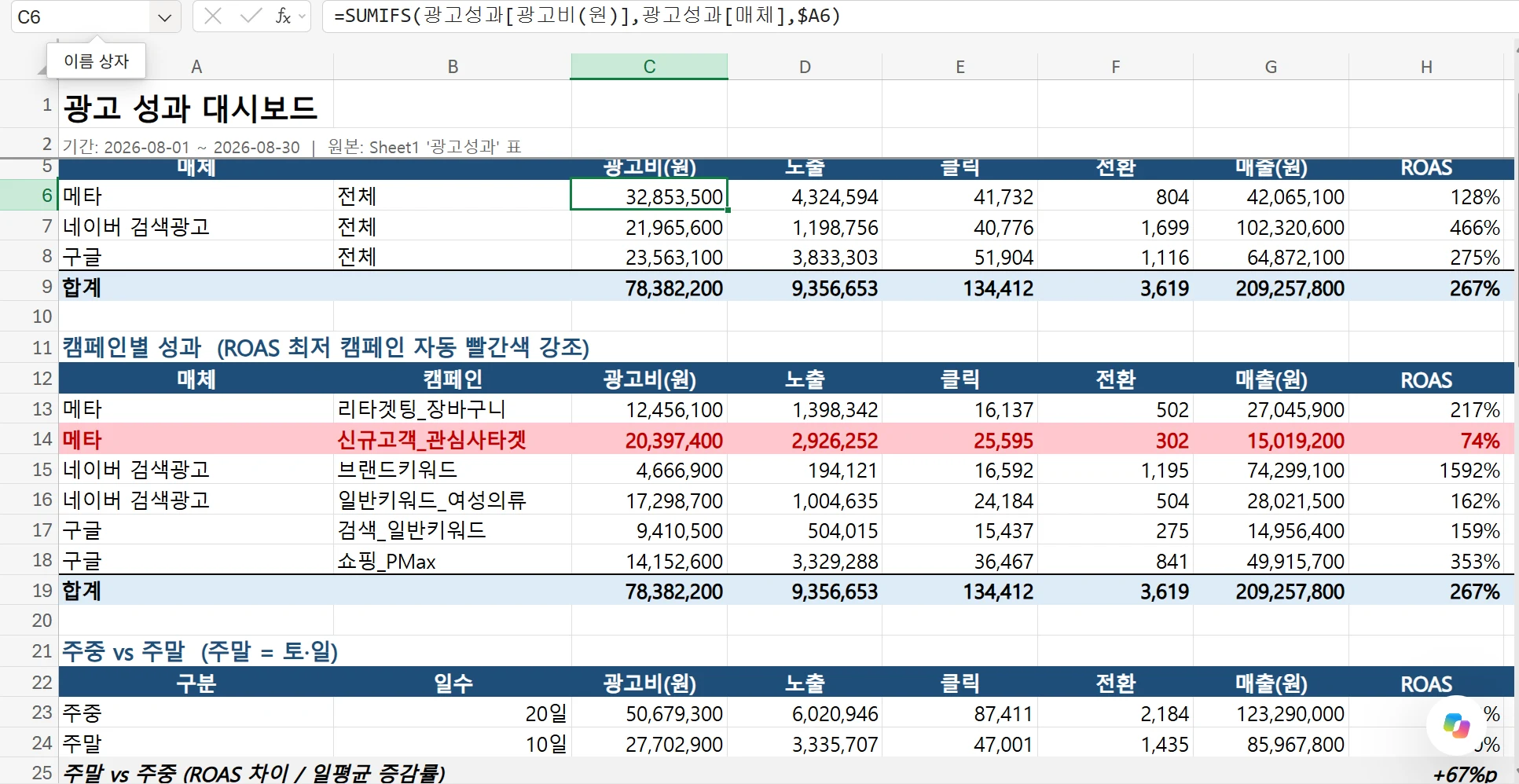Click the Name Box showing C6
The image size is (1519, 784).
80,17
